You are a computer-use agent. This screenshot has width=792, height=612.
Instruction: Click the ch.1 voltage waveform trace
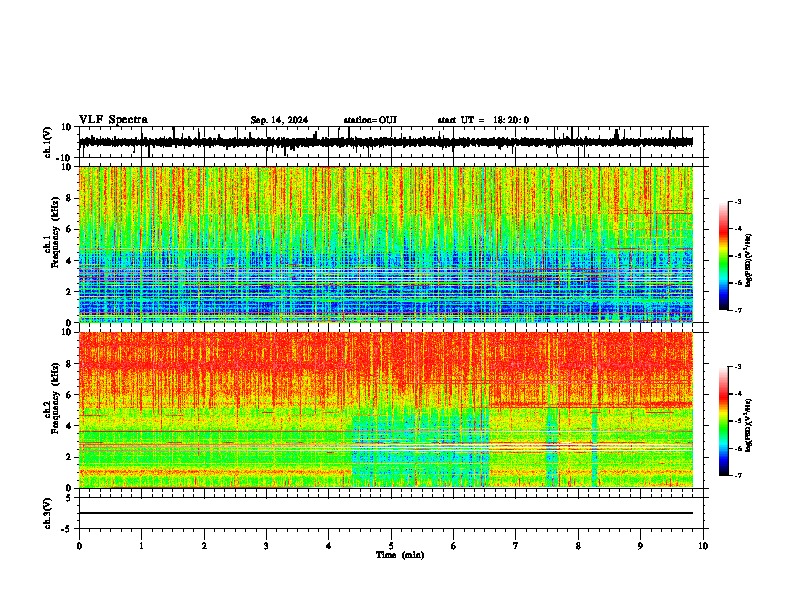point(386,142)
